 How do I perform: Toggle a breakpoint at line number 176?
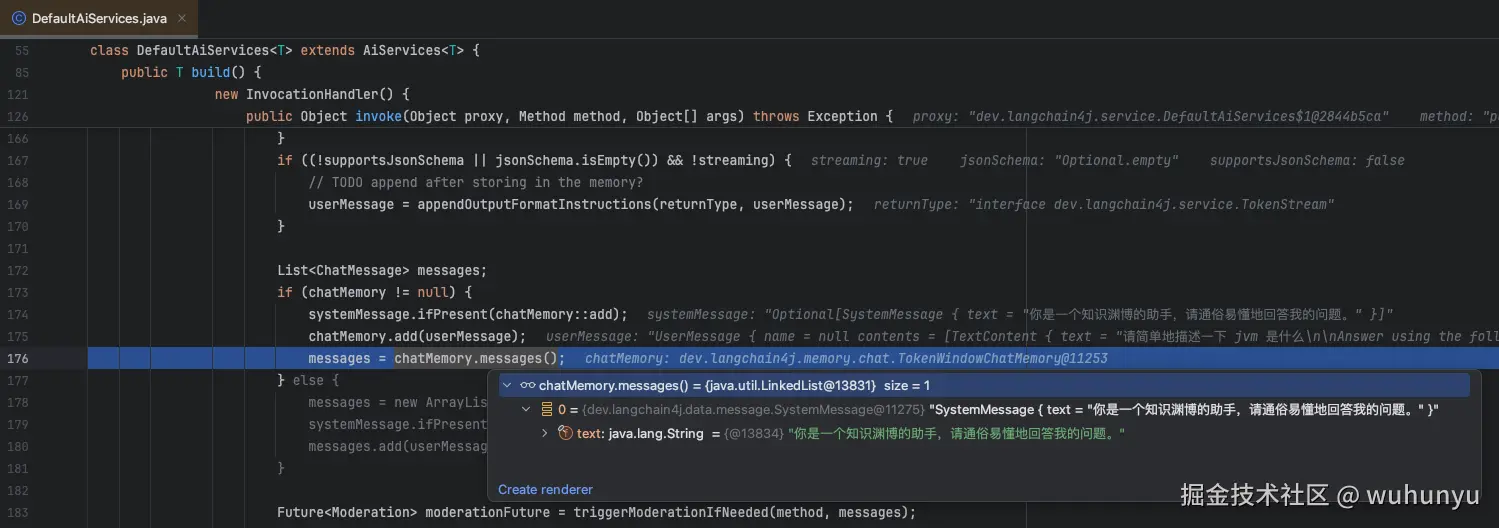[x=21, y=358]
